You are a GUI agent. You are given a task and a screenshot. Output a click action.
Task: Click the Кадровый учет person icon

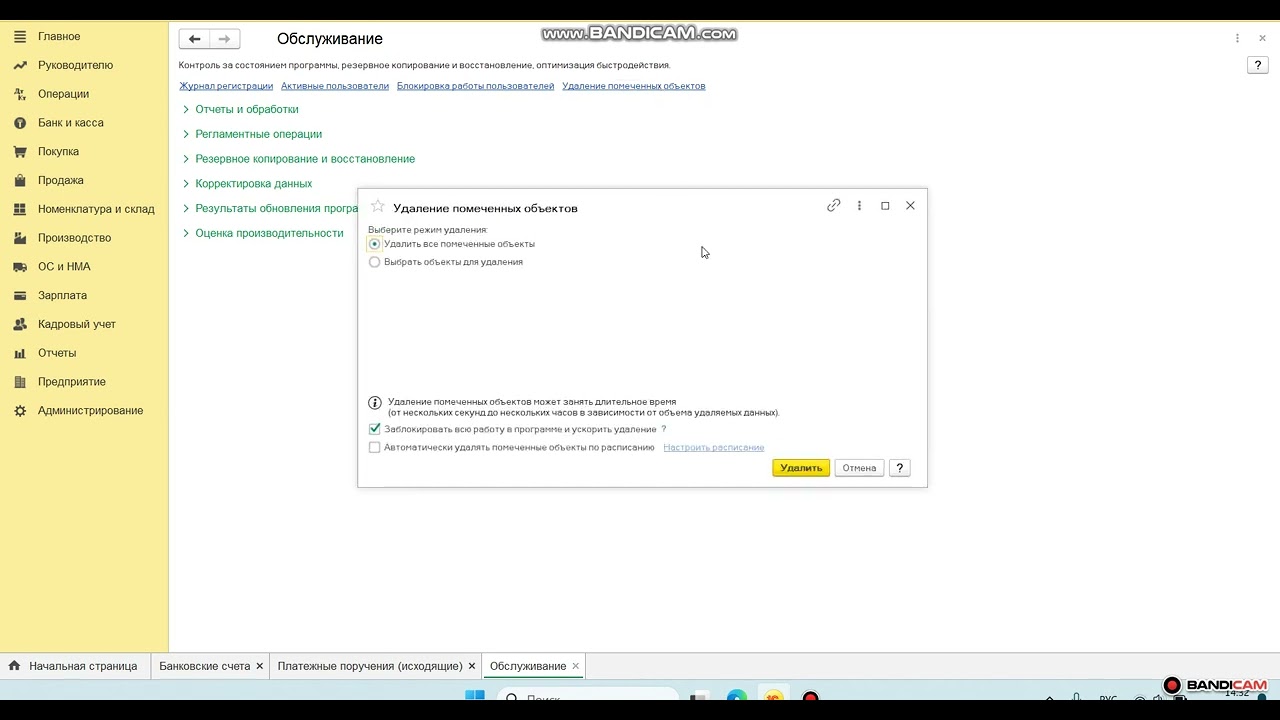click(19, 325)
